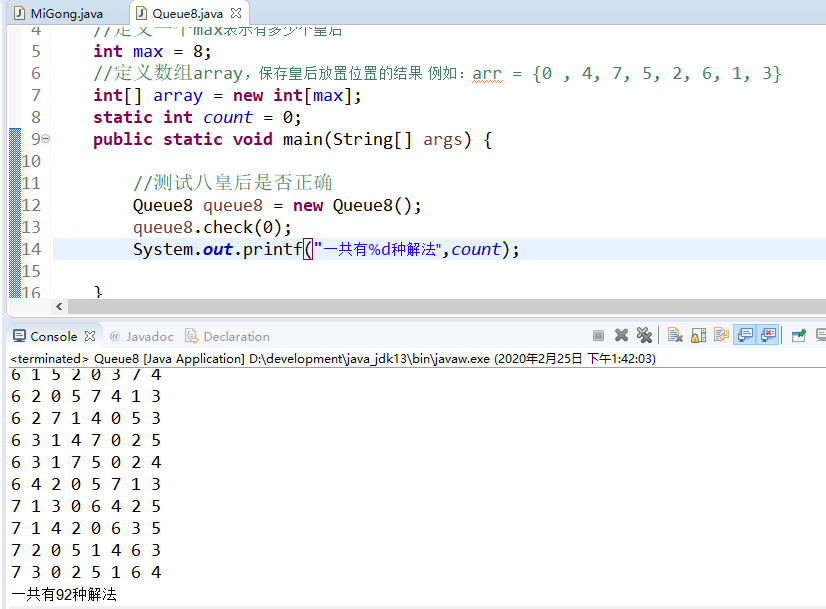This screenshot has width=826, height=609.
Task: Click the string "一共有%d种解法"
Action: (x=378, y=249)
